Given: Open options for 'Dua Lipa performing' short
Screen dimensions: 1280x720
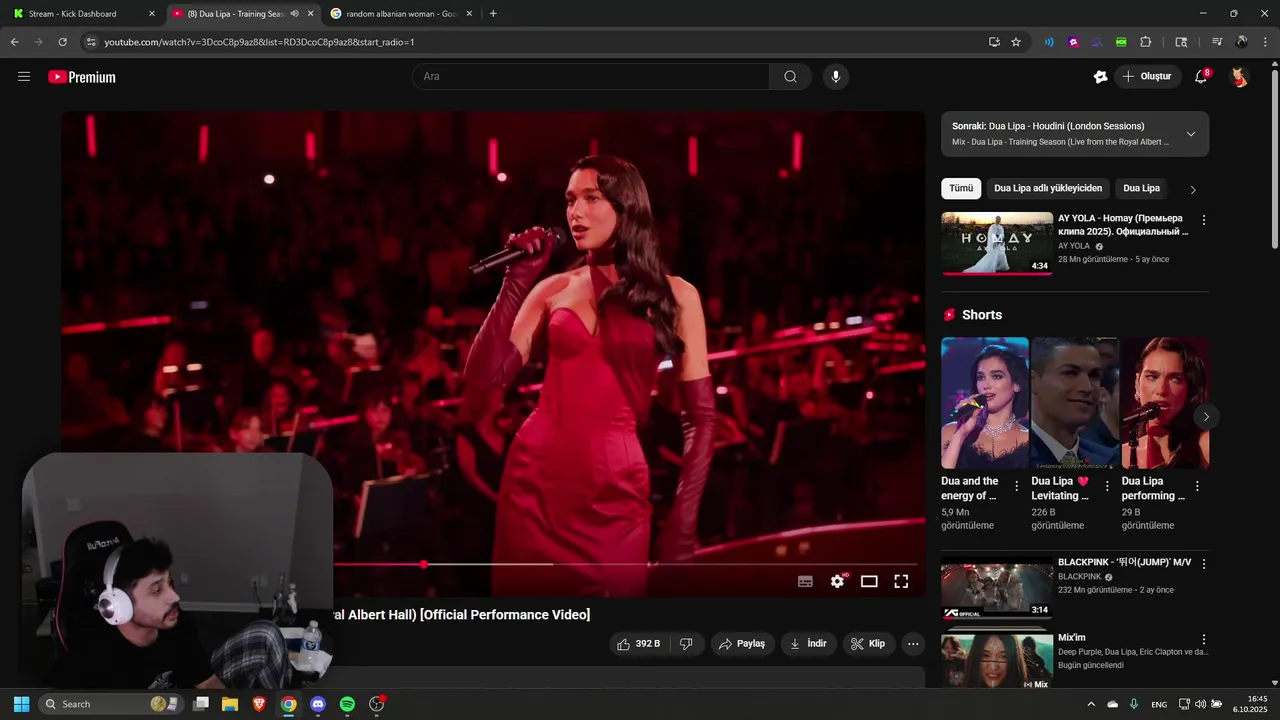Looking at the screenshot, I should pyautogui.click(x=1197, y=486).
